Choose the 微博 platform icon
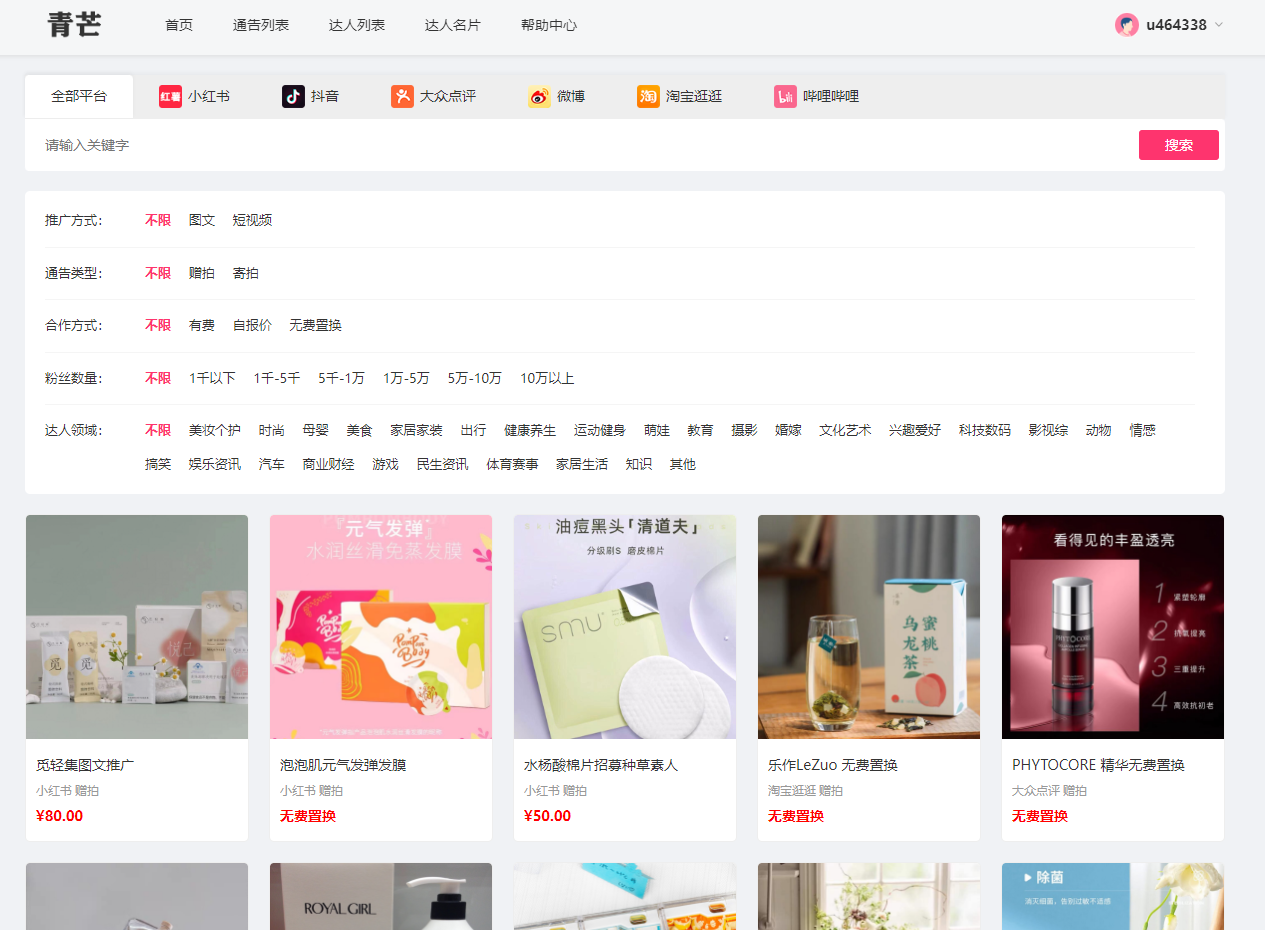The width and height of the screenshot is (1265, 930). pyautogui.click(x=539, y=96)
